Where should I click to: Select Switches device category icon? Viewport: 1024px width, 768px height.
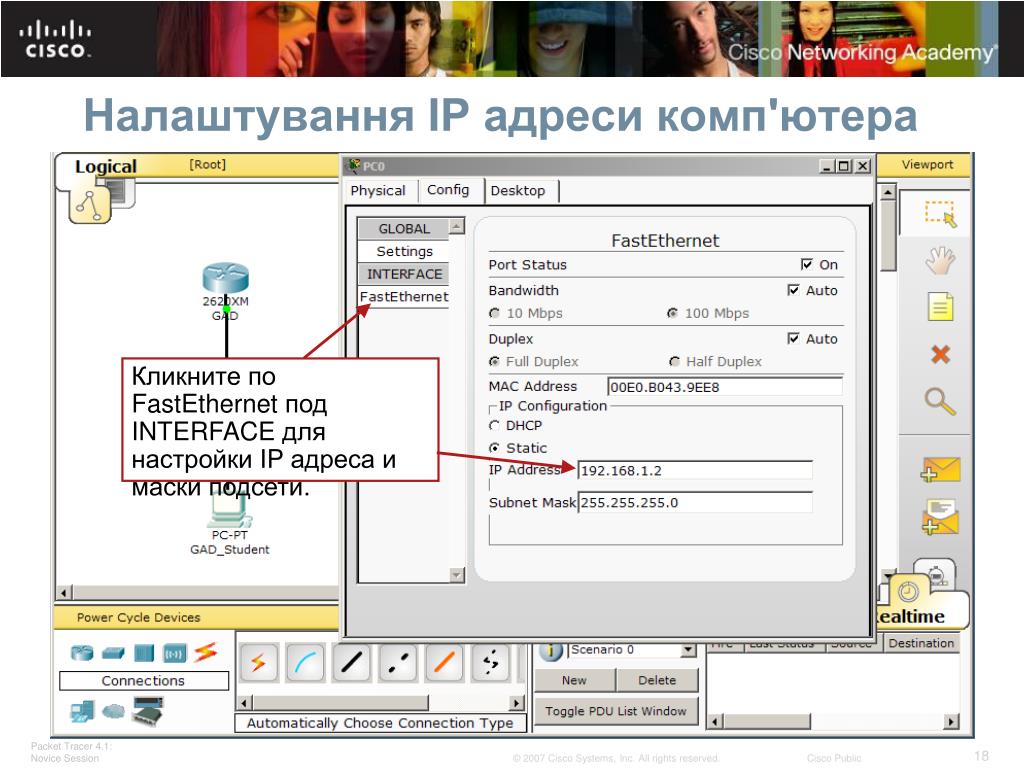click(113, 652)
